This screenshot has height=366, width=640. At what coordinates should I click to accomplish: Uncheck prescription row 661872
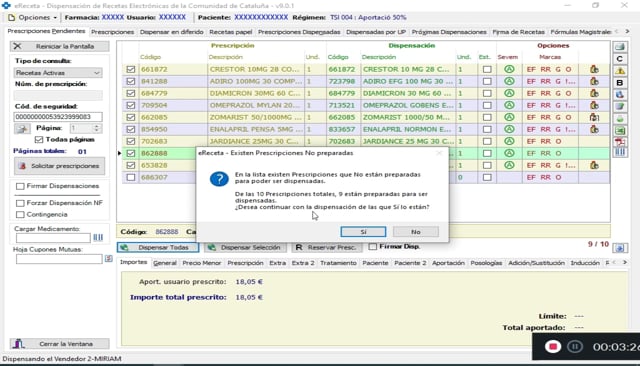[131, 69]
